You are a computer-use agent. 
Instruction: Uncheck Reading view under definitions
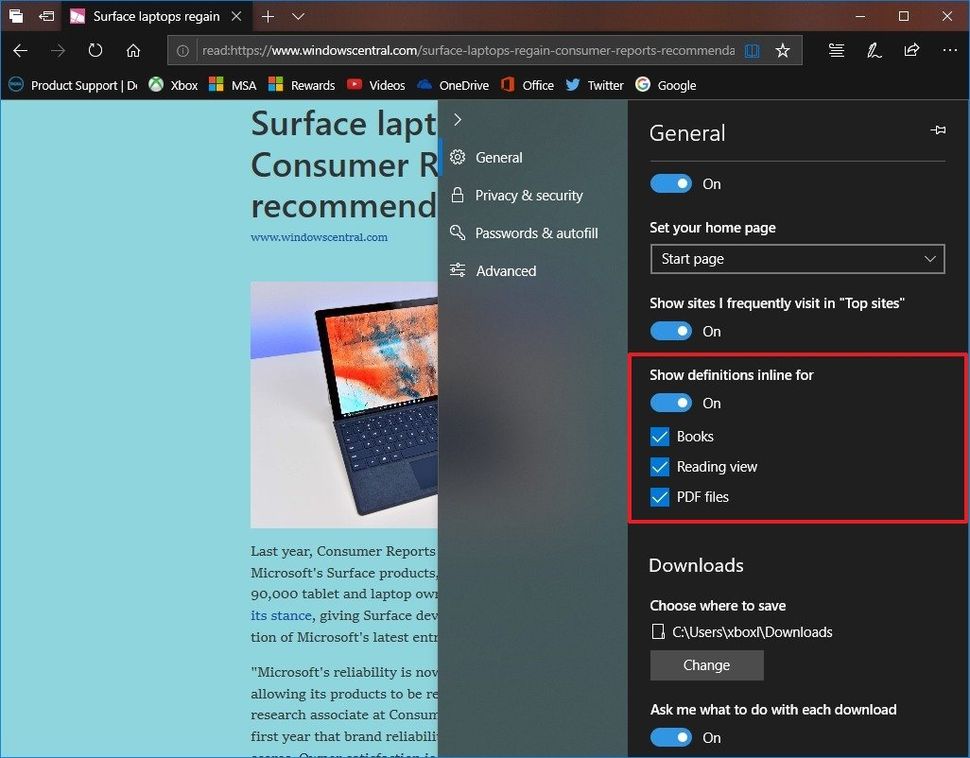660,466
